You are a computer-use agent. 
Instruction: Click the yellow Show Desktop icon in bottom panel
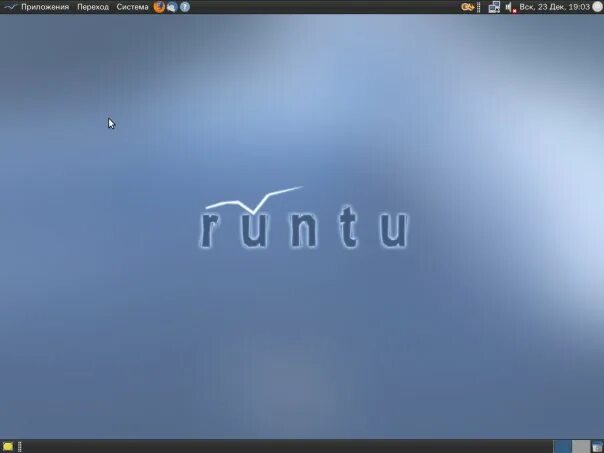pos(8,447)
